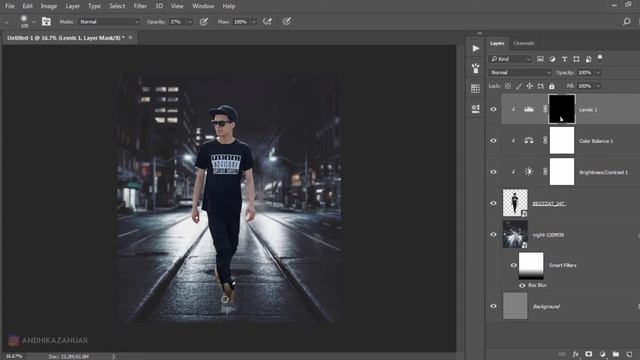Toggle visibility of the person cutout layer
The image size is (640, 360).
pyautogui.click(x=493, y=203)
